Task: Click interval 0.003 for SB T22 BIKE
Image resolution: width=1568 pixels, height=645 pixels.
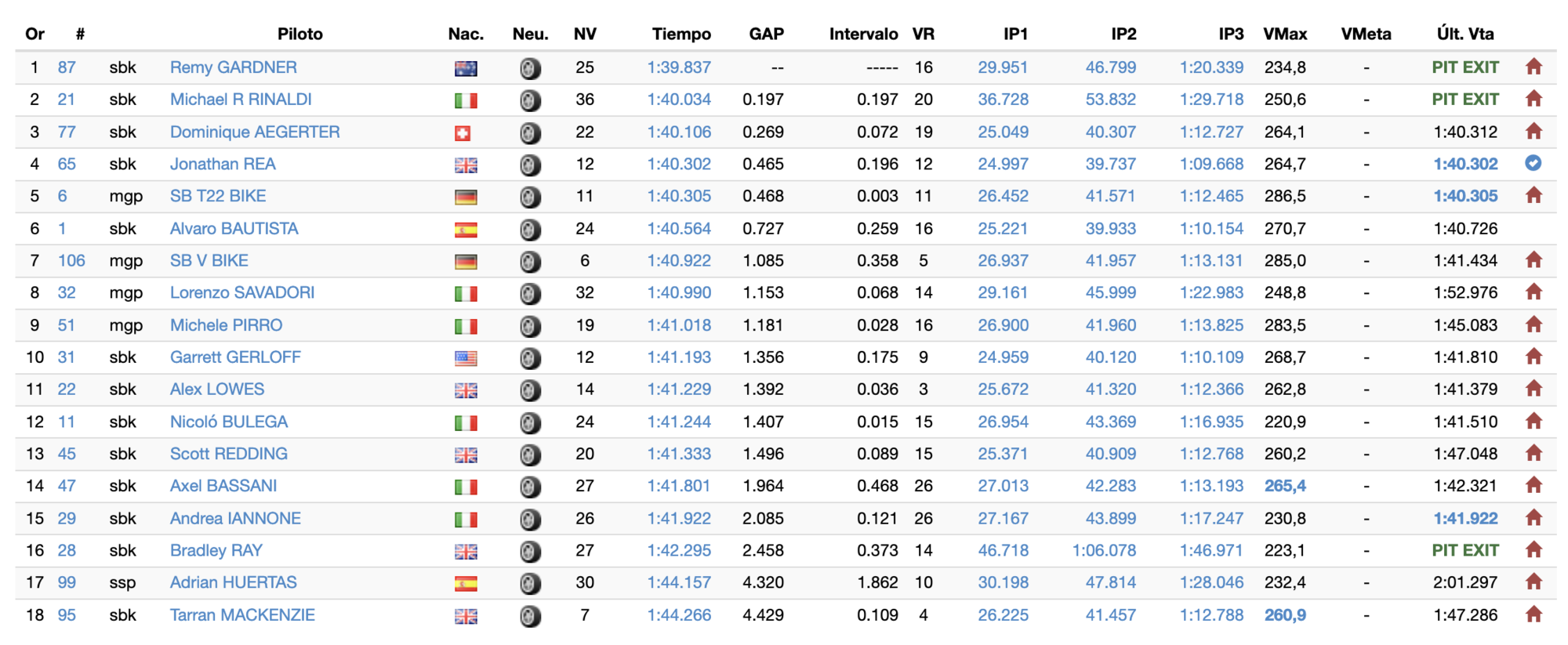Action: [877, 196]
